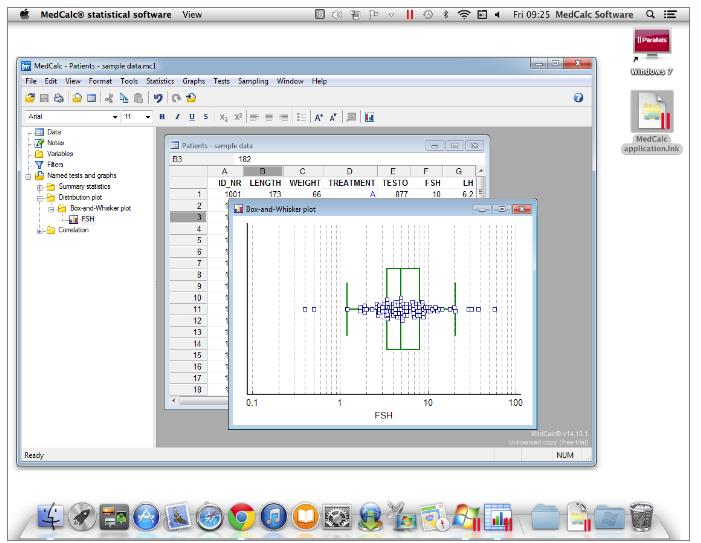701x543 pixels.
Task: Select row 10 header in spreadsheet
Action: tap(188, 298)
